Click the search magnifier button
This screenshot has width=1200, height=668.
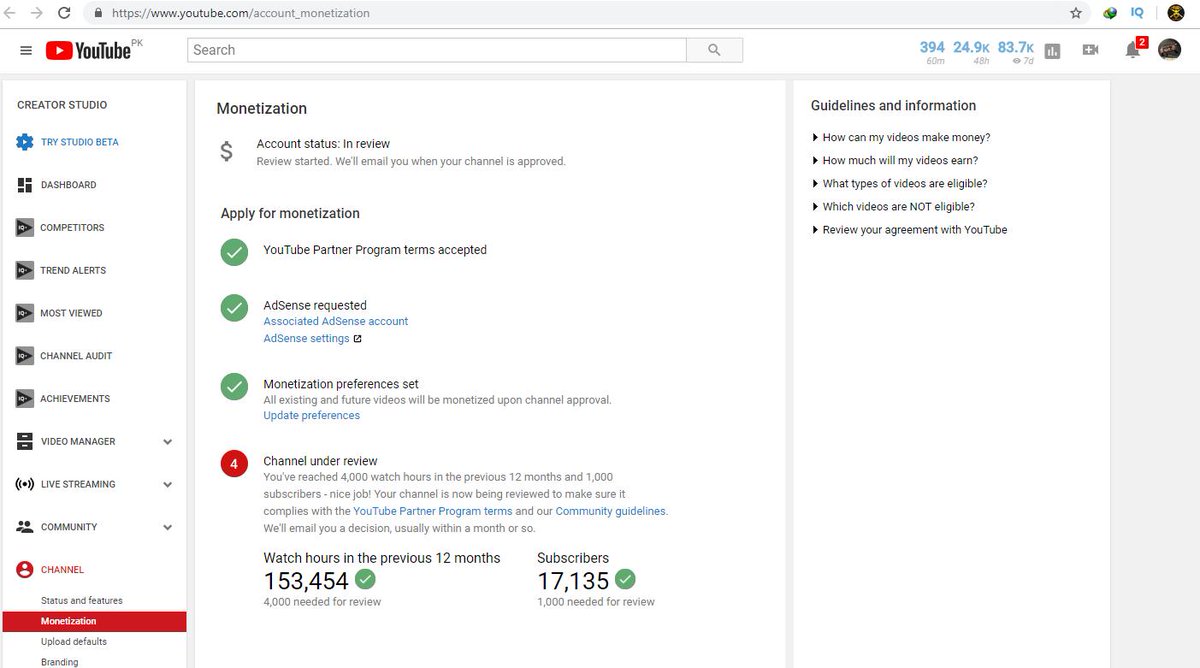pyautogui.click(x=714, y=50)
